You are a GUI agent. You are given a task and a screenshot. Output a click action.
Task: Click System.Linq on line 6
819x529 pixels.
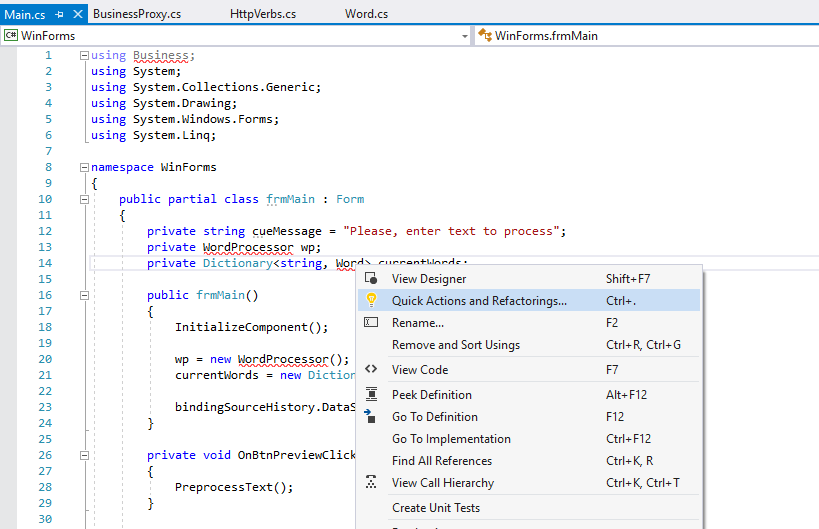pyautogui.click(x=171, y=135)
